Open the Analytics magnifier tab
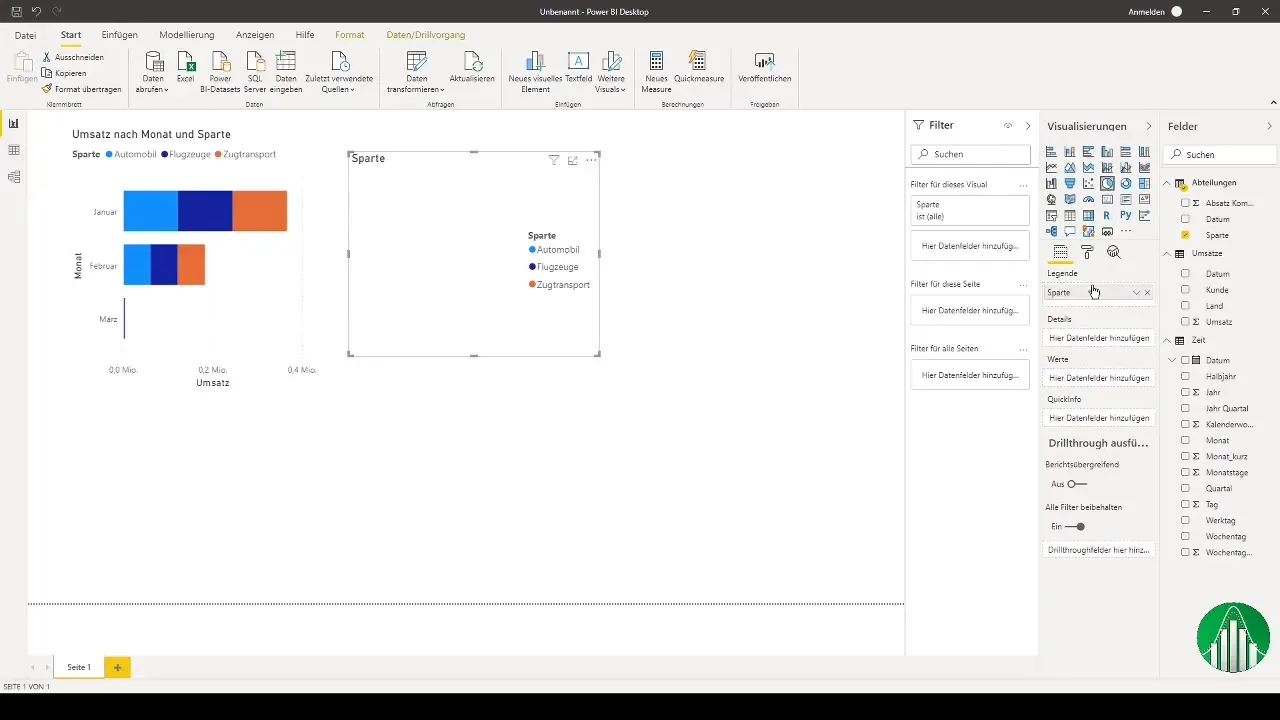 click(x=1113, y=253)
